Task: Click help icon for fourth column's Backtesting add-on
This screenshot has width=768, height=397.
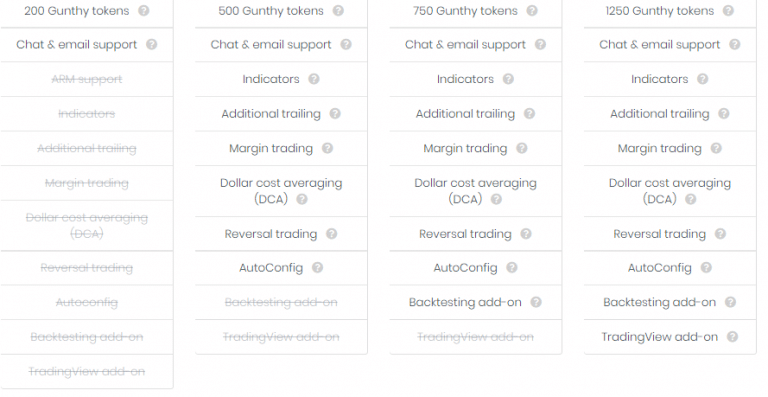Action: pos(730,302)
